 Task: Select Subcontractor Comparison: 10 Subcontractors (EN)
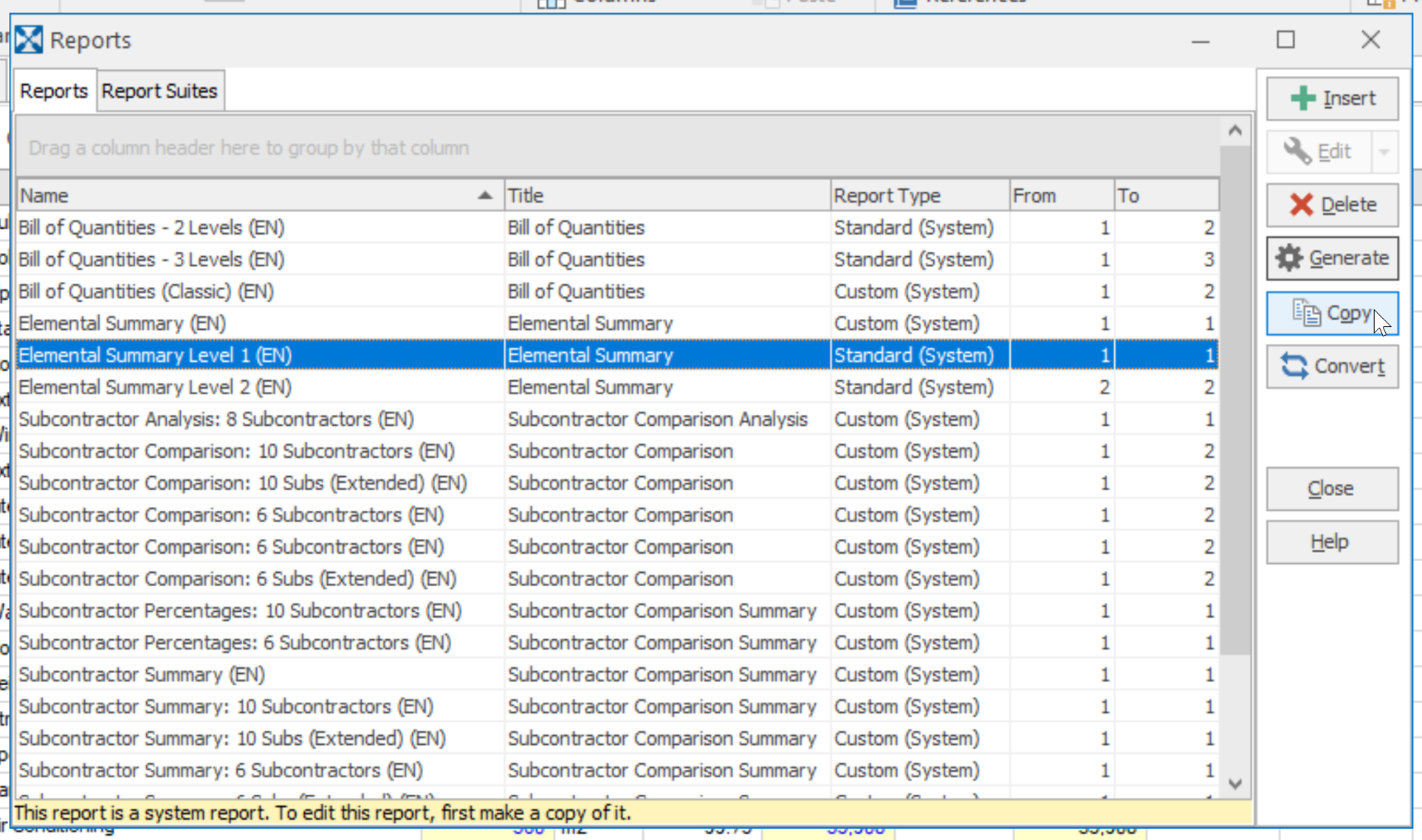coord(617,451)
